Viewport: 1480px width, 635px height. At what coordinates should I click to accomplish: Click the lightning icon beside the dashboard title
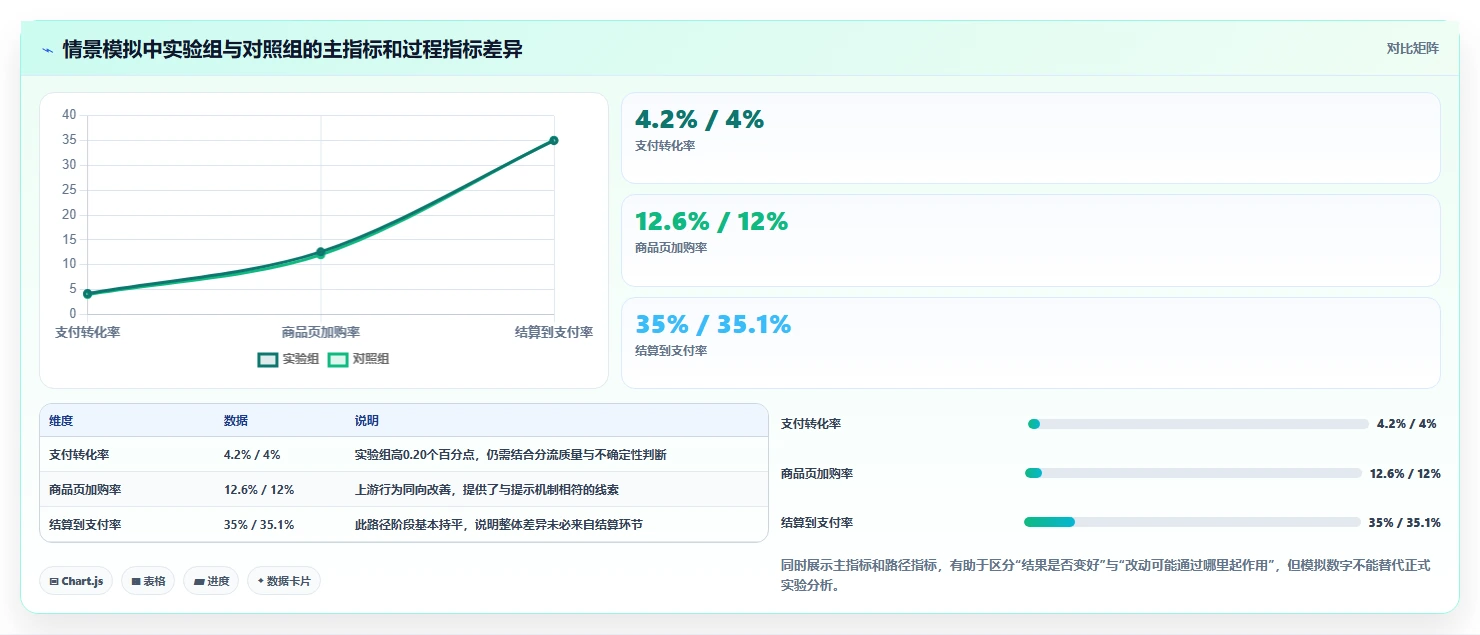coord(47,50)
